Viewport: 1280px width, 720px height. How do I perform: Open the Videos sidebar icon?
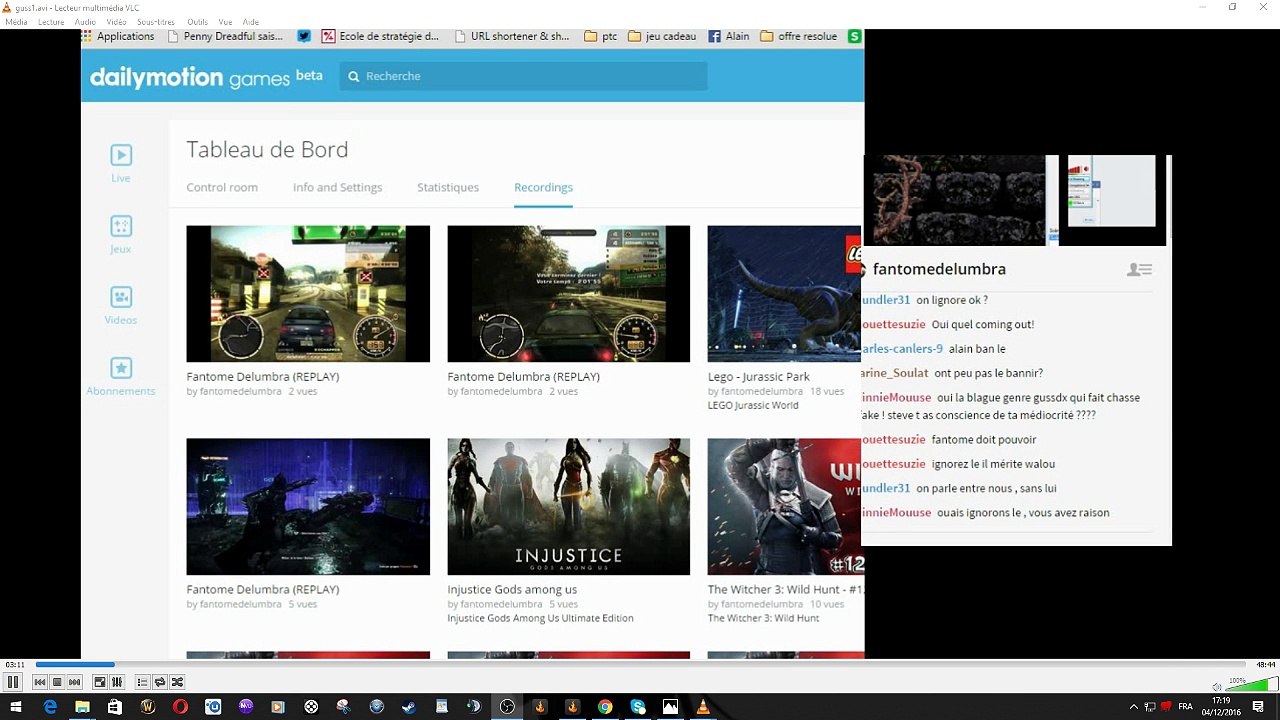click(121, 305)
